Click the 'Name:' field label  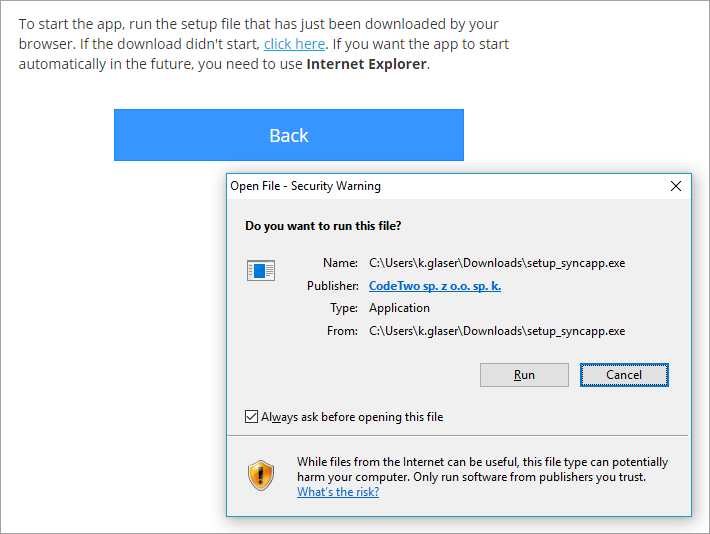click(340, 263)
